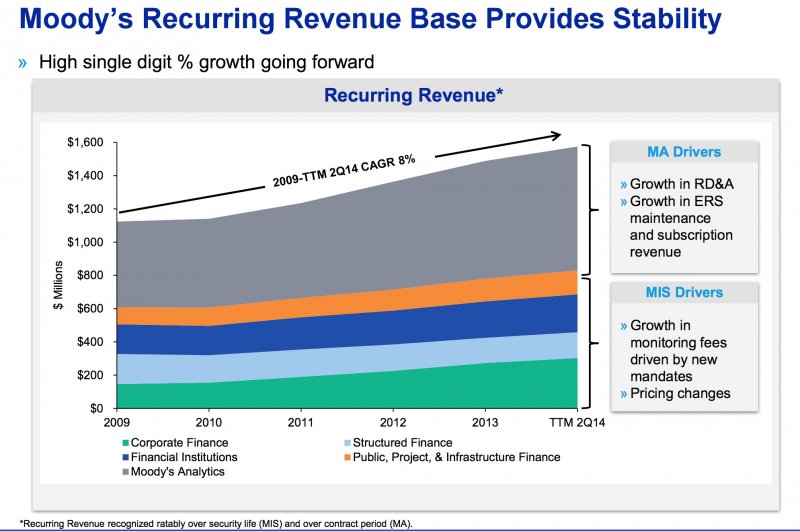Select the Structured Finance legend label

403,443
